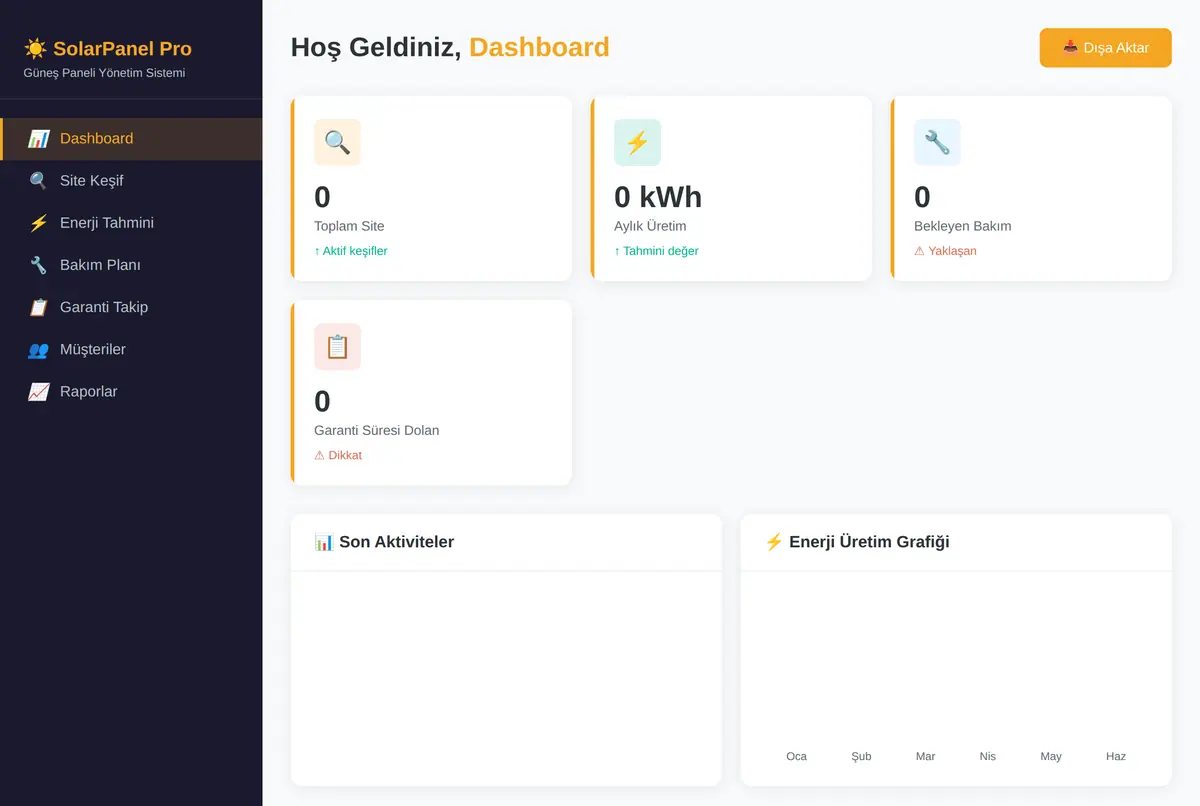Click the Garanti Süresi Dolan label
Screen dimensions: 1200x806
[x=376, y=430]
